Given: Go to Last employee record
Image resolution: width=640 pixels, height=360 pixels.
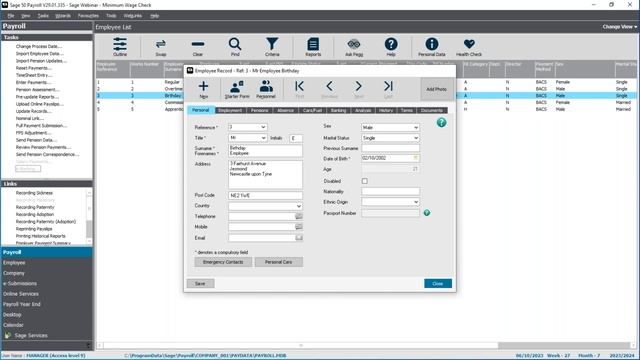Looking at the screenshot, I should click(388, 89).
